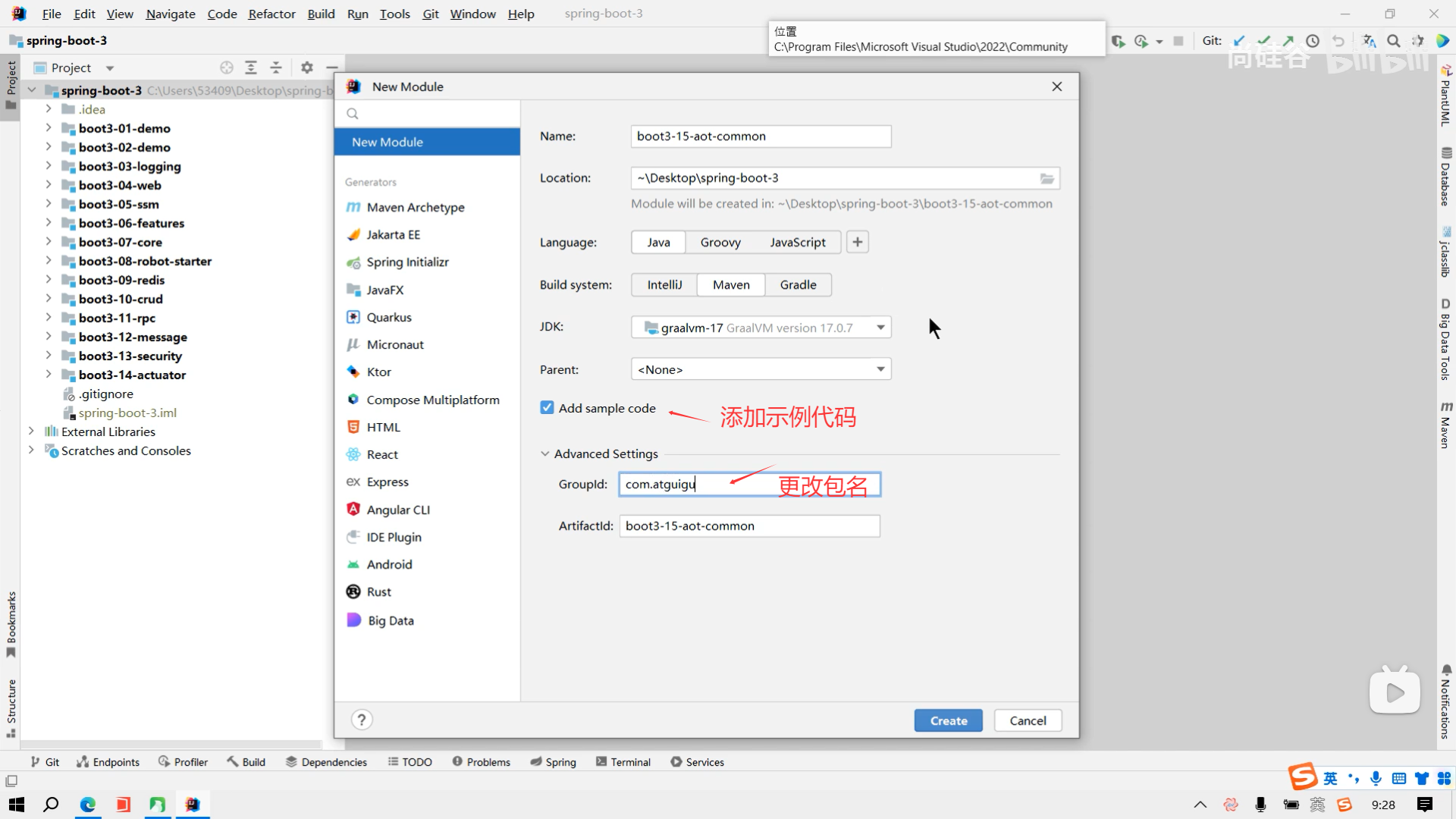Collapse the Advanced Settings section
This screenshot has height=819, width=1456.
coord(544,453)
